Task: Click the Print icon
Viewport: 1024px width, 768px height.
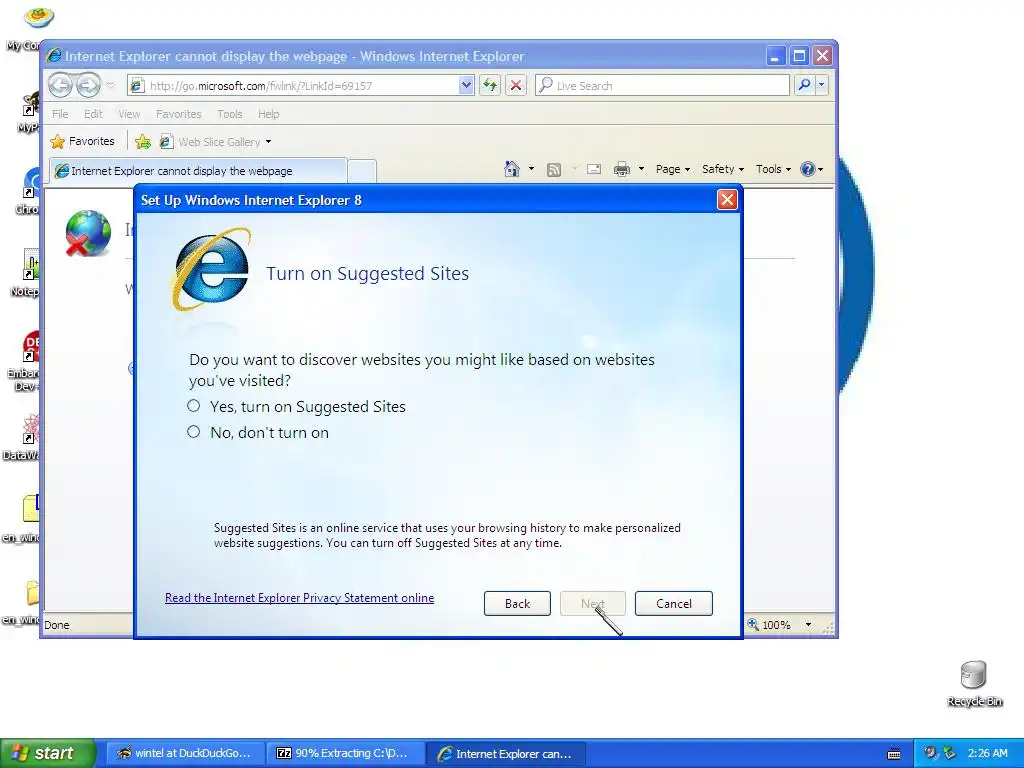Action: (622, 170)
